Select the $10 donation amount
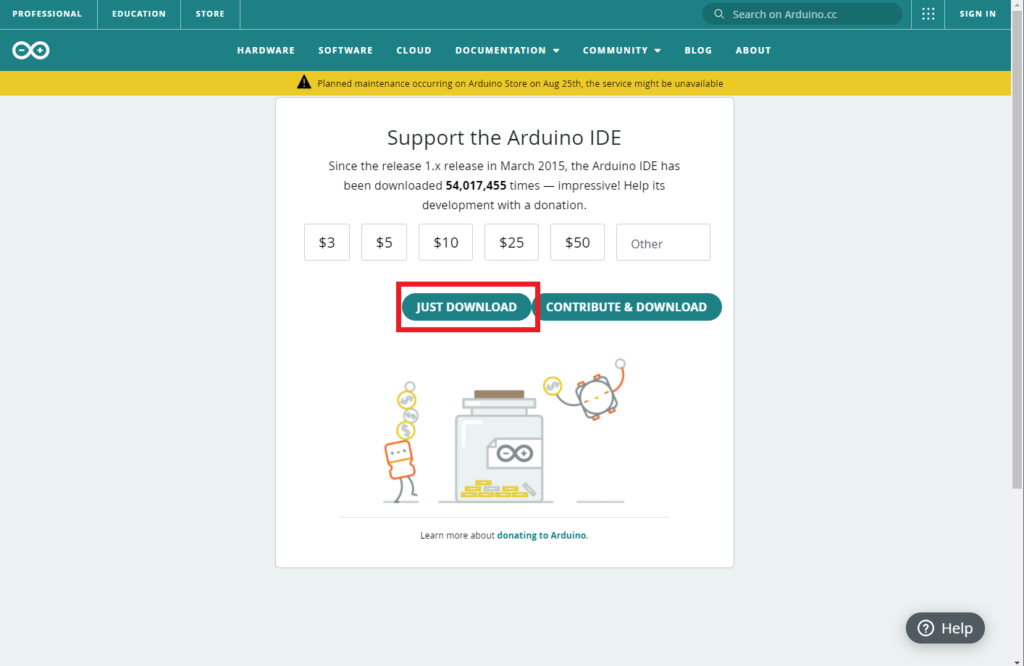This screenshot has width=1024, height=666. (445, 242)
